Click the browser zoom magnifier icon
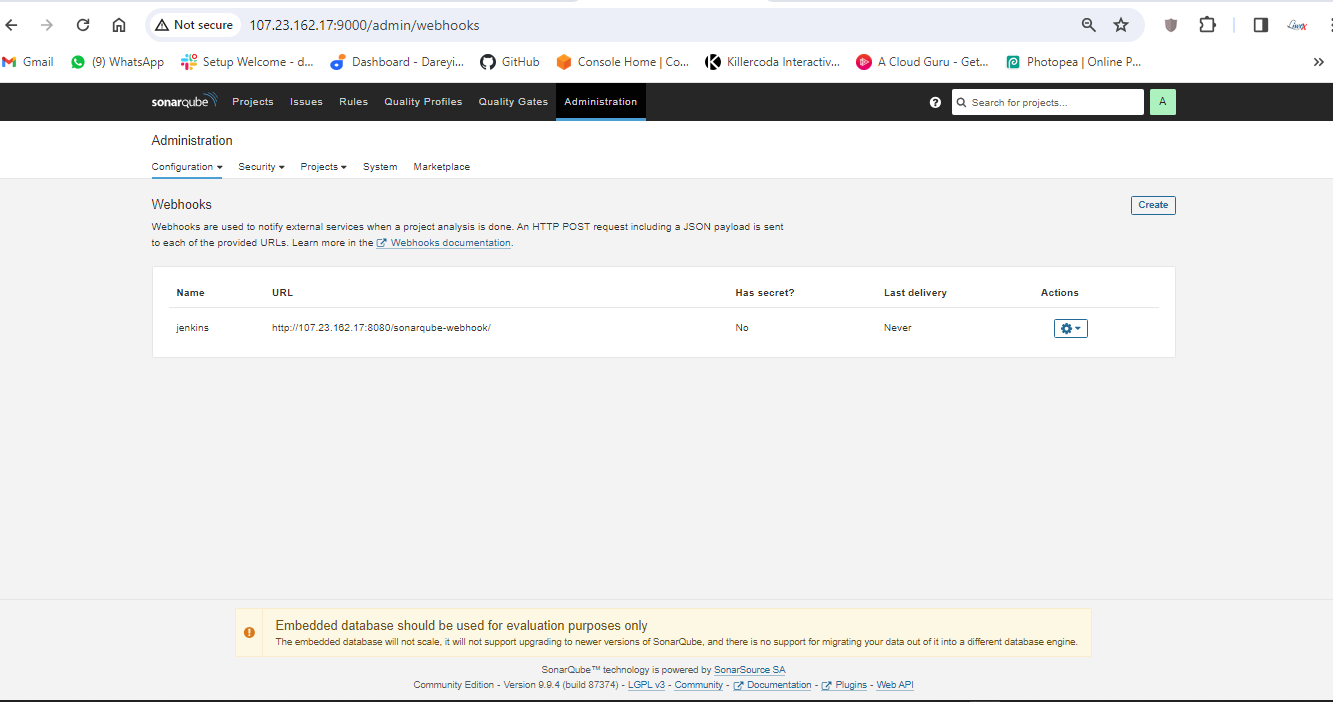Screen dimensions: 1333x702 pyautogui.click(x=1089, y=25)
